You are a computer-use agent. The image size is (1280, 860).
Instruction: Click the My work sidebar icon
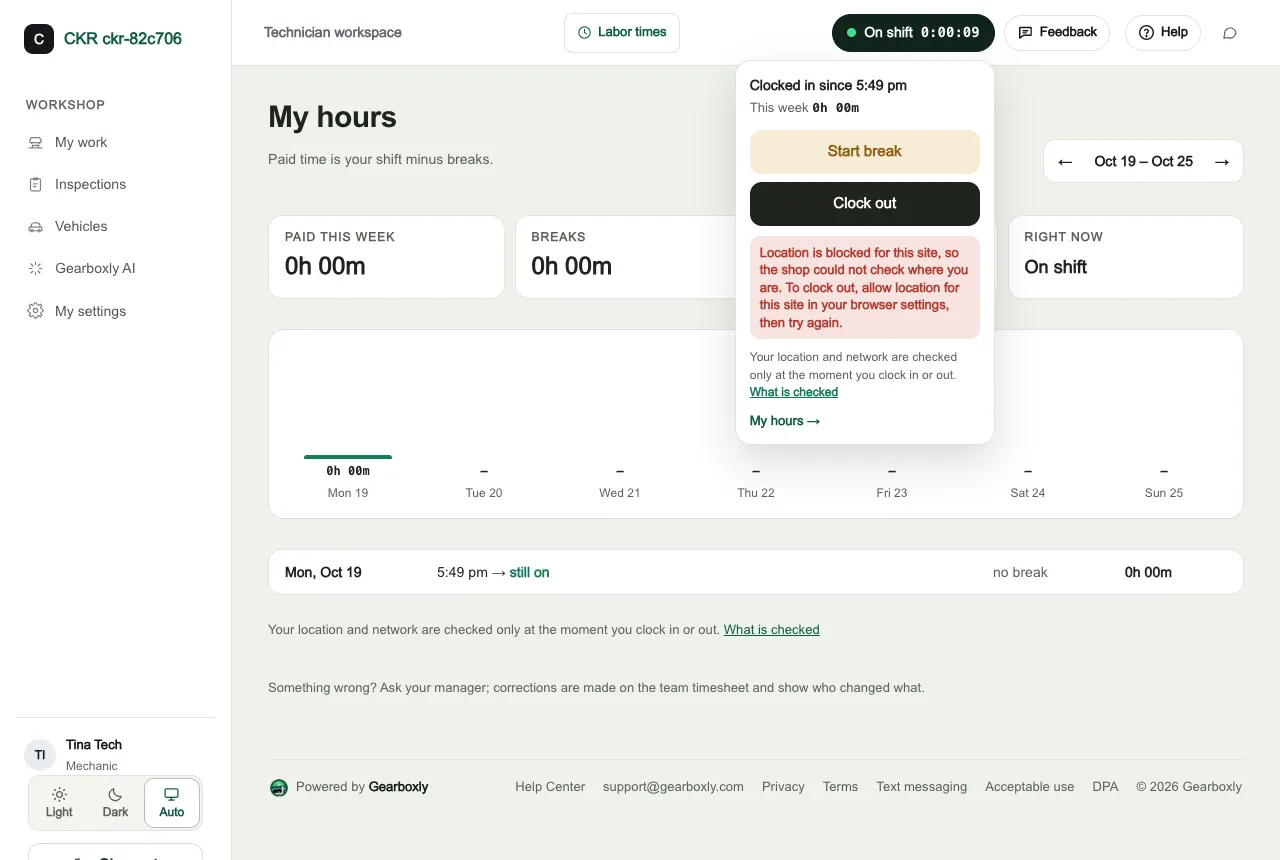coord(36,143)
